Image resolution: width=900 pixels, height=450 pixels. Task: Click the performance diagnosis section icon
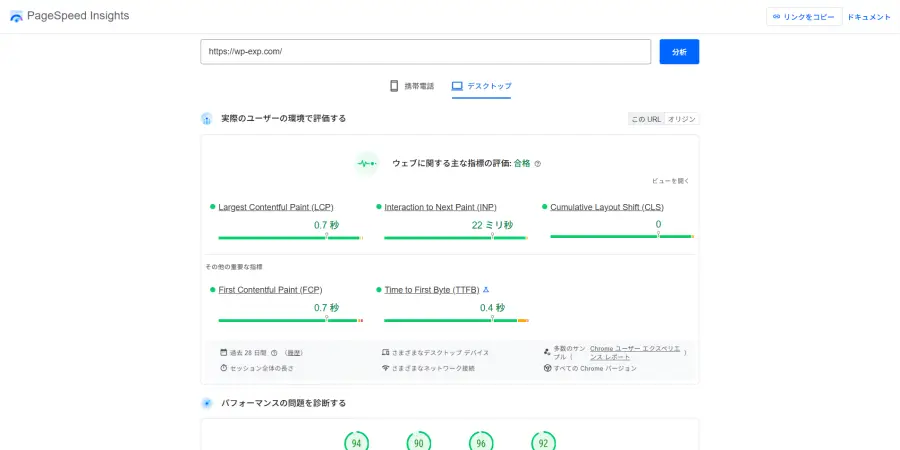click(x=207, y=404)
